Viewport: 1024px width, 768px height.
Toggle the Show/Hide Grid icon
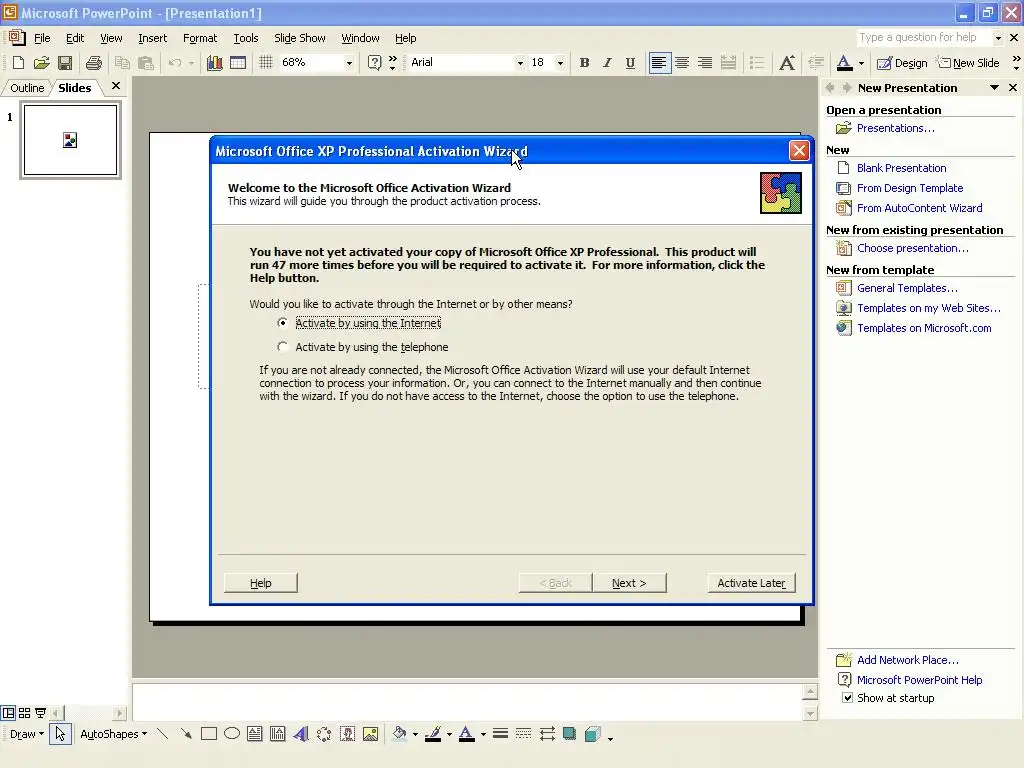tap(266, 63)
